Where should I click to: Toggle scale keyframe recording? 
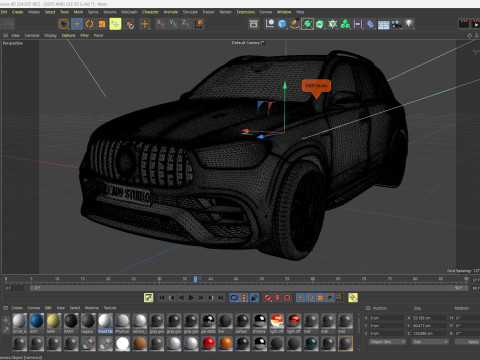click(x=320, y=297)
